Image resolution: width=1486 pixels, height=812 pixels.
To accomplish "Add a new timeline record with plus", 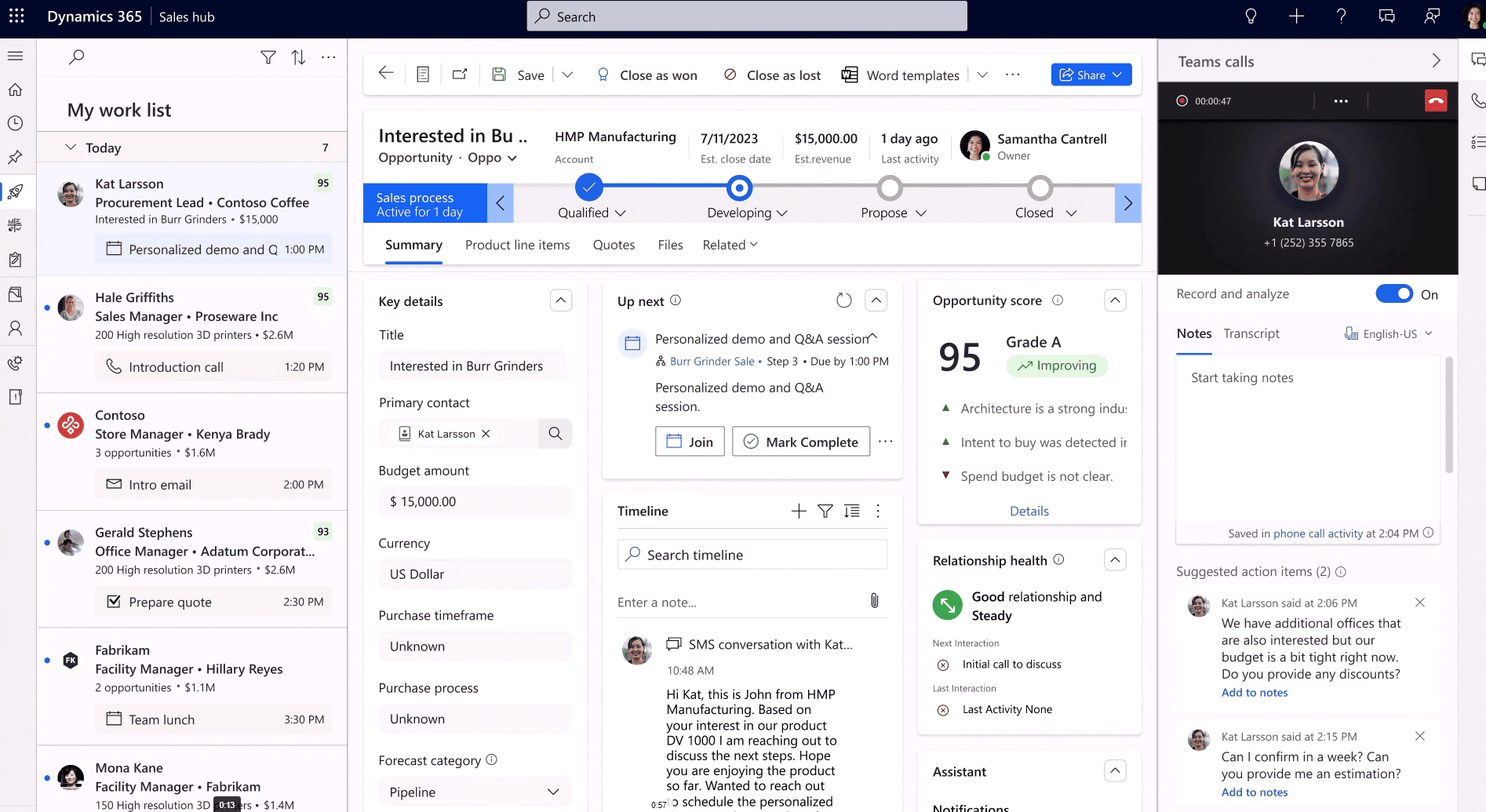I will tap(799, 512).
